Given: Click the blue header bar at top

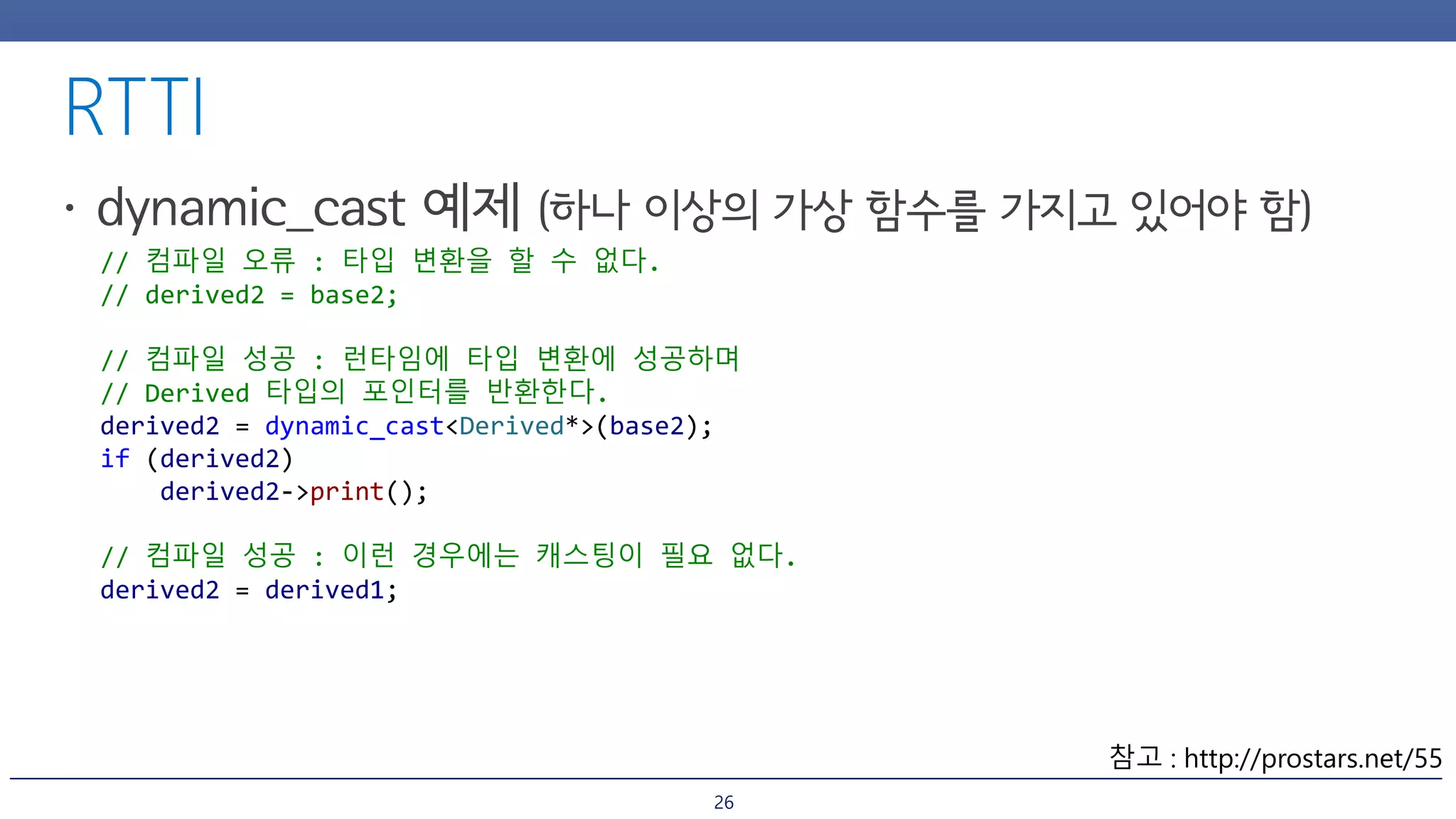Looking at the screenshot, I should [x=728, y=20].
